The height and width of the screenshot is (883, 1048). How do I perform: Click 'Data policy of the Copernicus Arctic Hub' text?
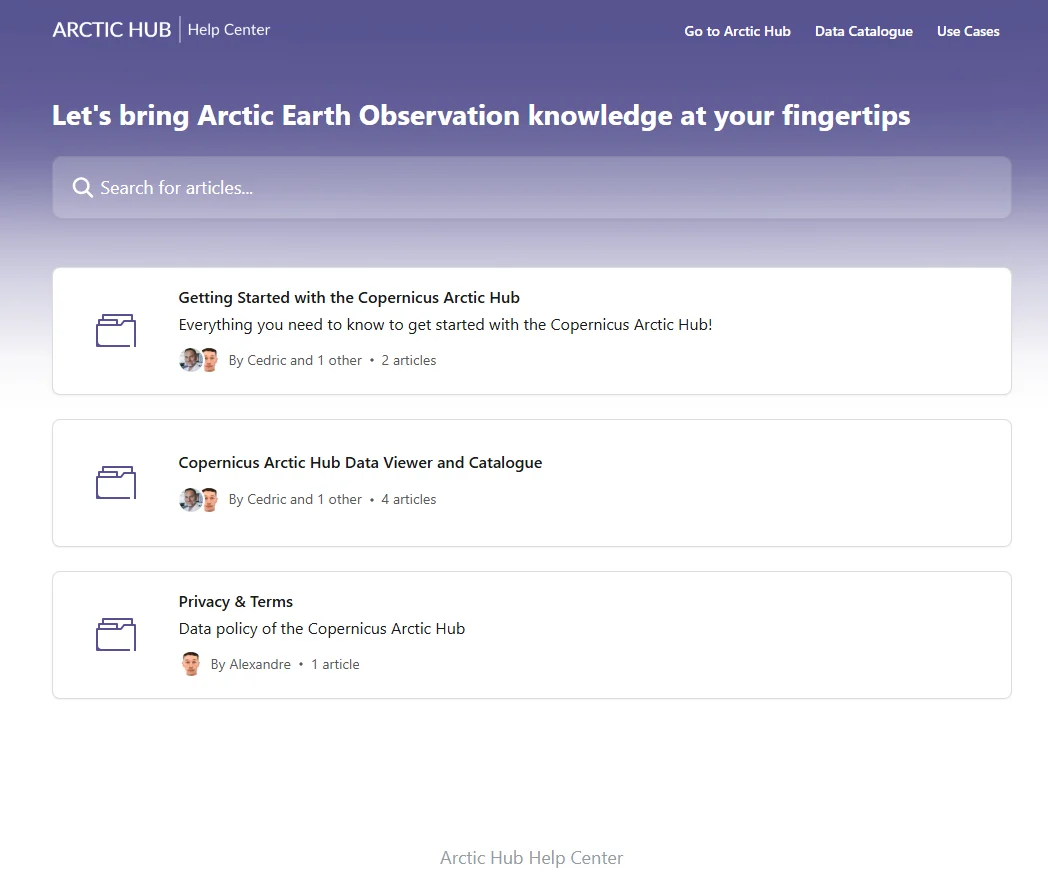[321, 629]
